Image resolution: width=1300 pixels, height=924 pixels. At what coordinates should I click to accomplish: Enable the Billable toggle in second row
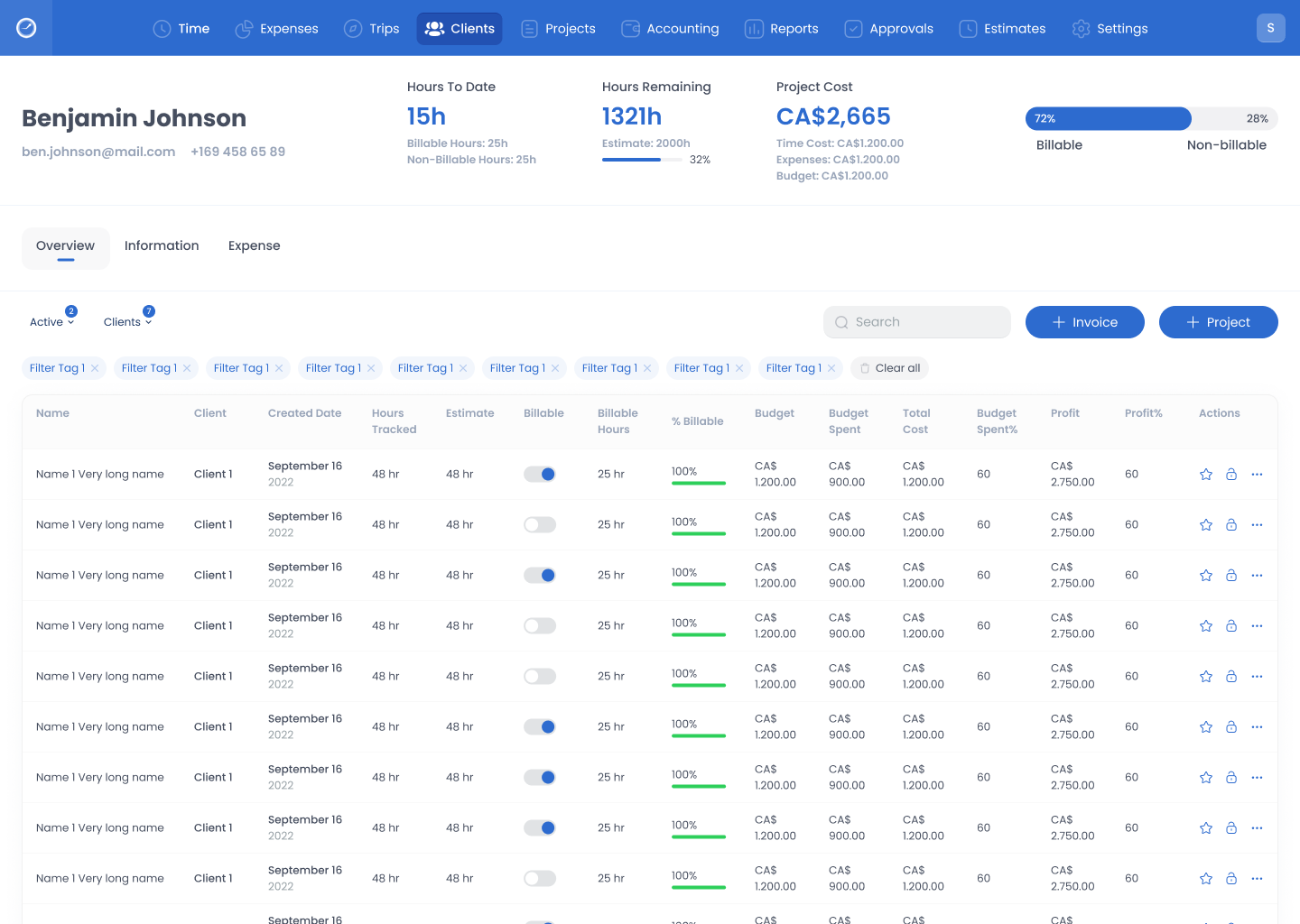(x=540, y=525)
